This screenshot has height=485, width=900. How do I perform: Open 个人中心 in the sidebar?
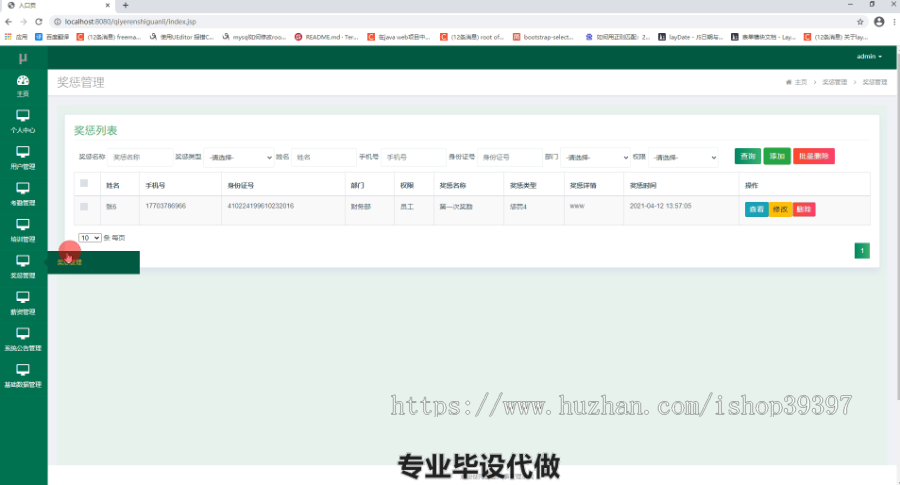[23, 122]
